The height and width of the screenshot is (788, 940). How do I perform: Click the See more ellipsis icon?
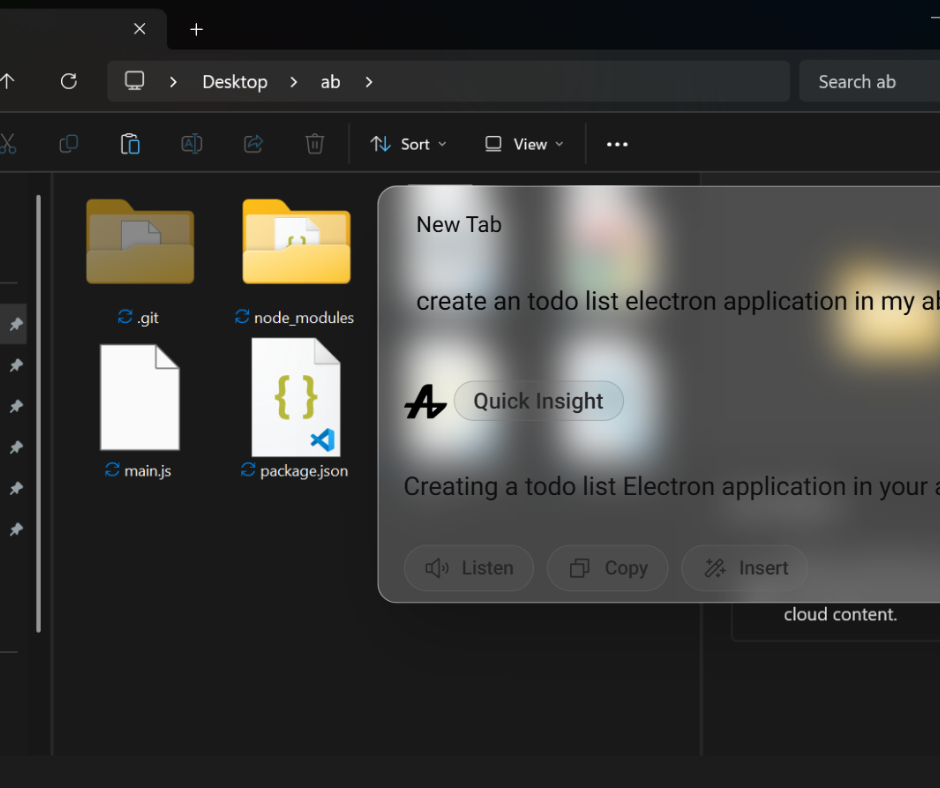(617, 144)
